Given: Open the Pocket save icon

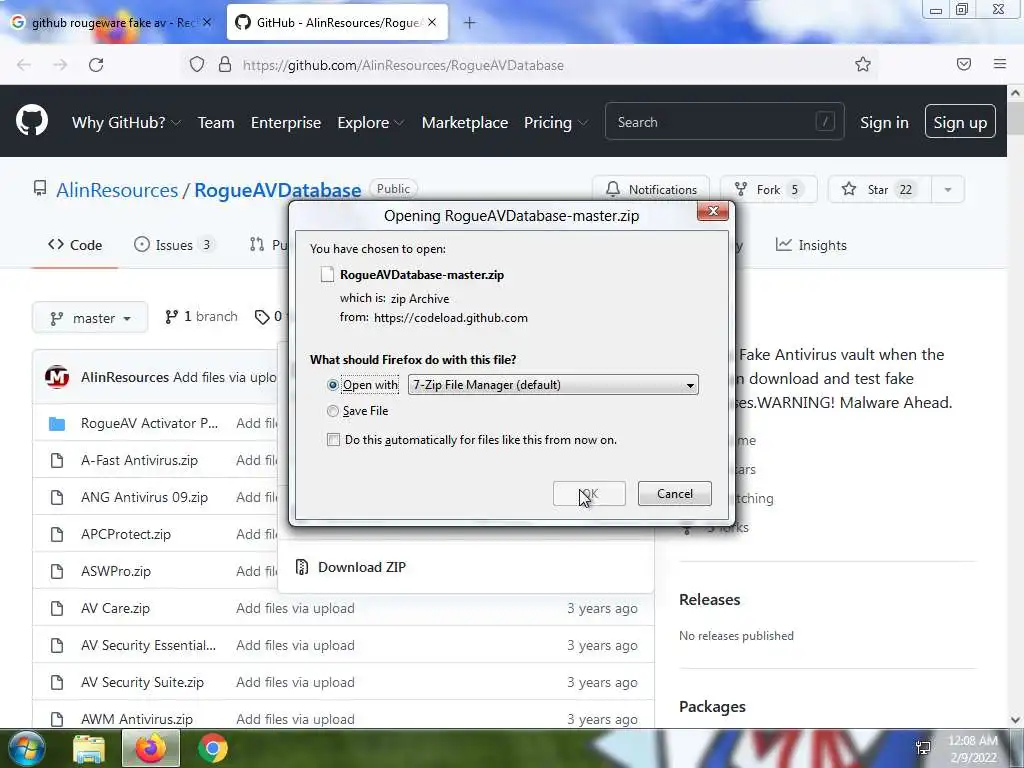Looking at the screenshot, I should (963, 64).
